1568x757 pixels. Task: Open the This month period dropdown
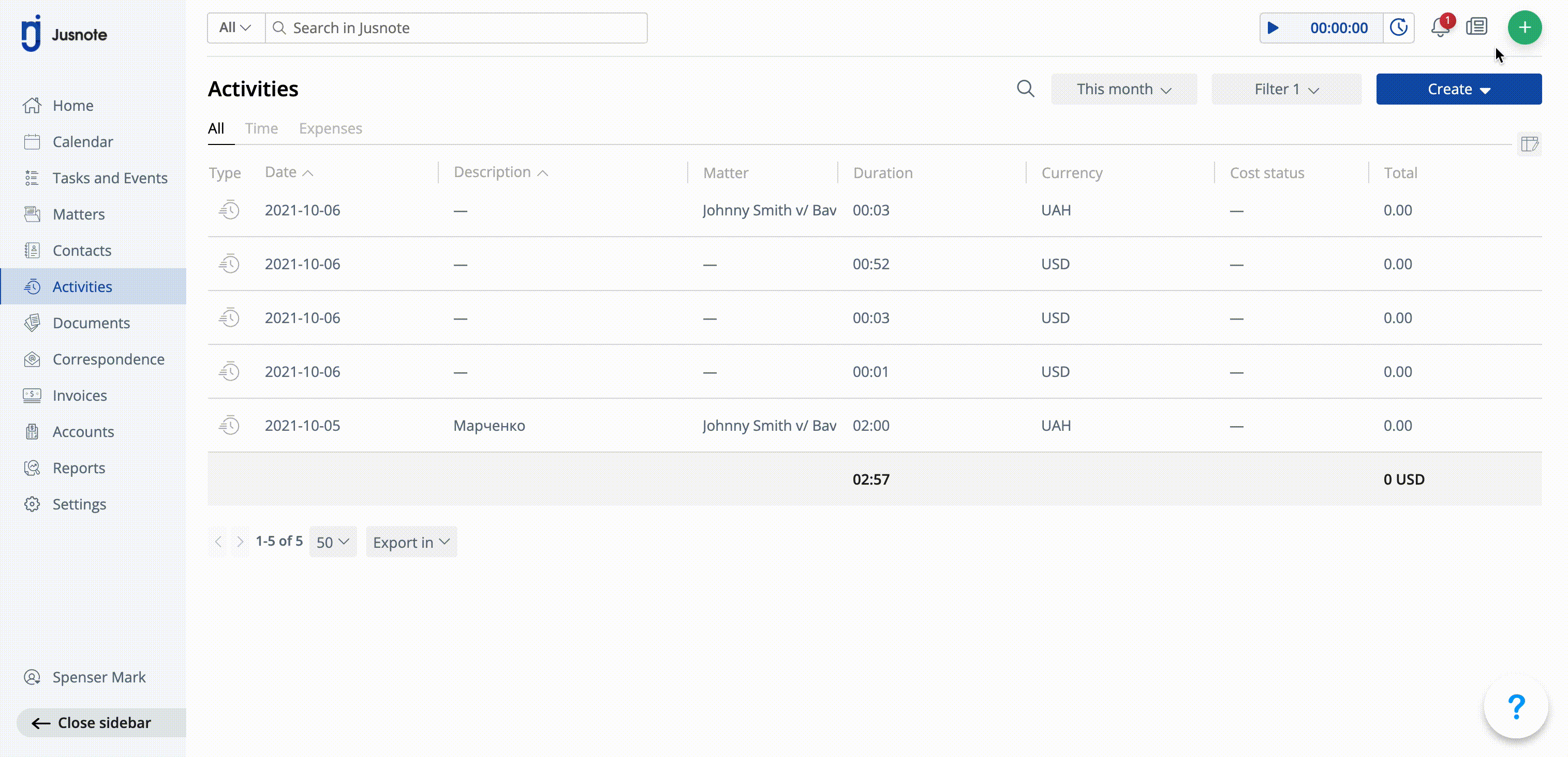tap(1123, 89)
